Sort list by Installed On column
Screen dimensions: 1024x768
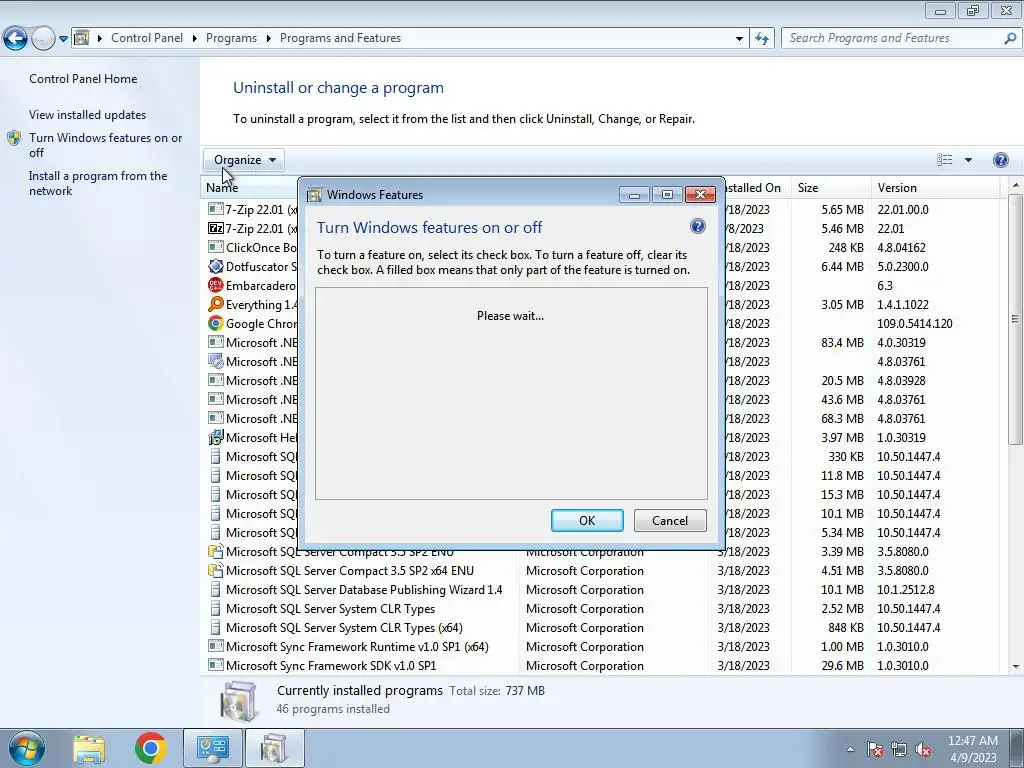pos(756,187)
